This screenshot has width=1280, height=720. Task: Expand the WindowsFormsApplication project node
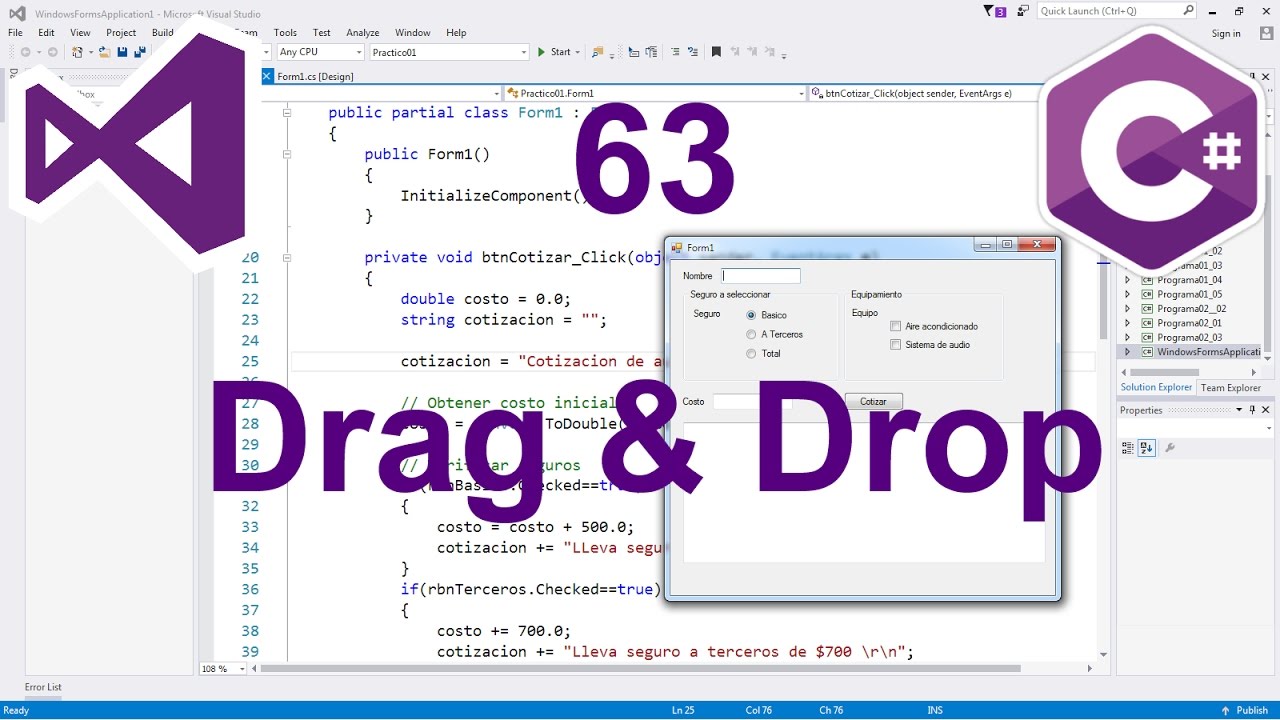point(1127,352)
